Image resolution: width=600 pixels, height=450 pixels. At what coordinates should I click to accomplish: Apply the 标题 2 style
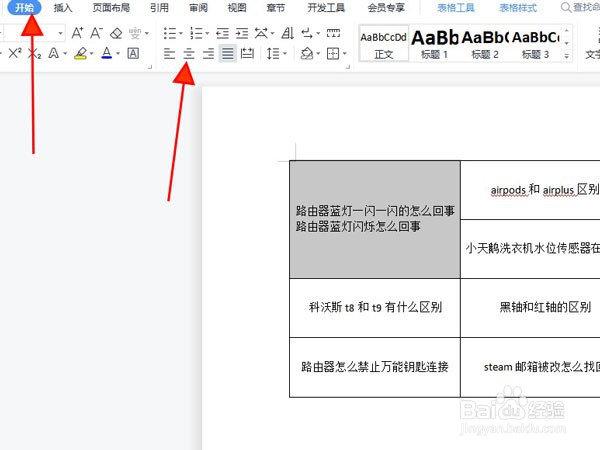[x=485, y=43]
